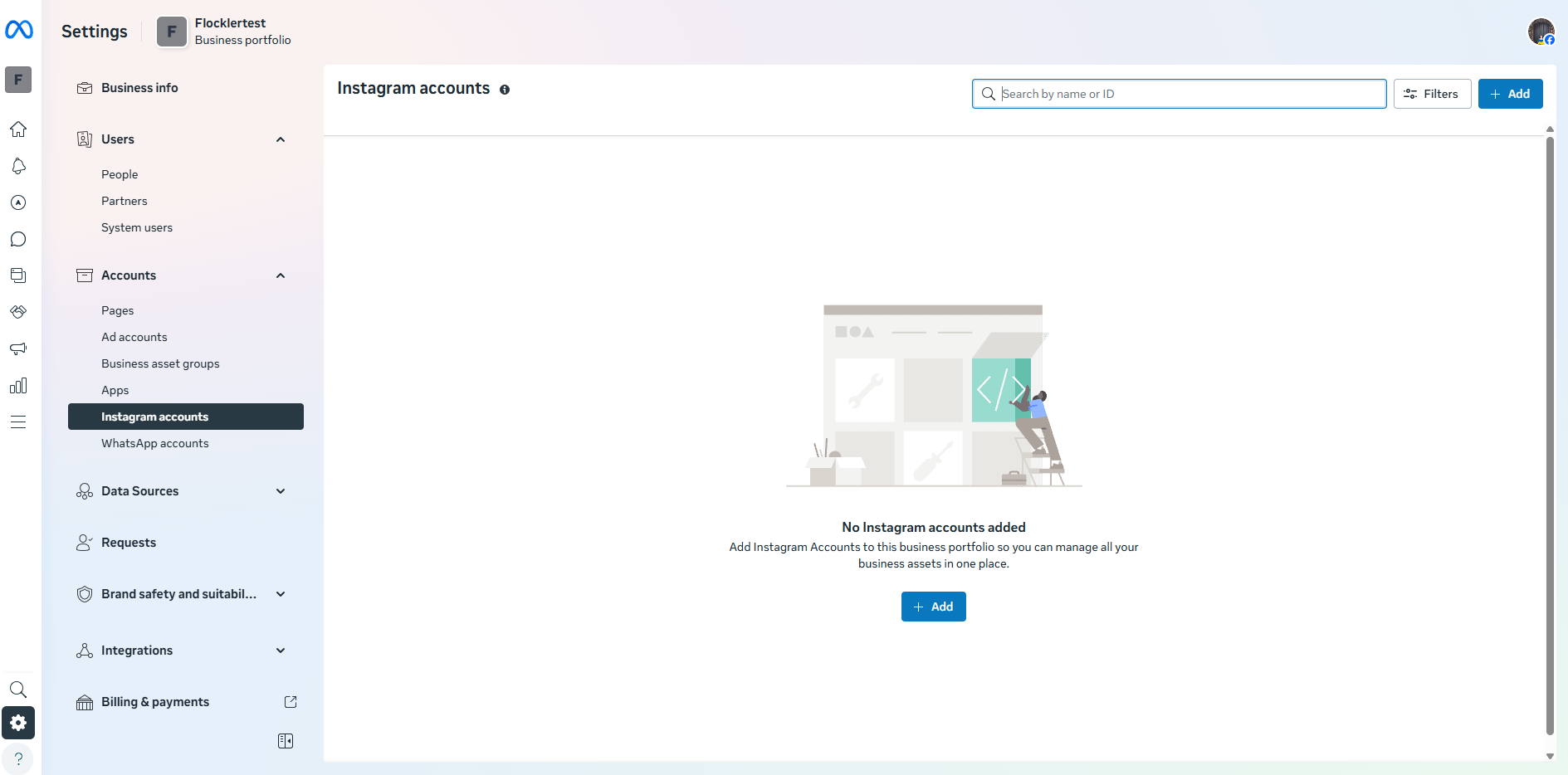This screenshot has width=1568, height=775.
Task: Open the Inbox chat bubble icon
Action: 18,239
